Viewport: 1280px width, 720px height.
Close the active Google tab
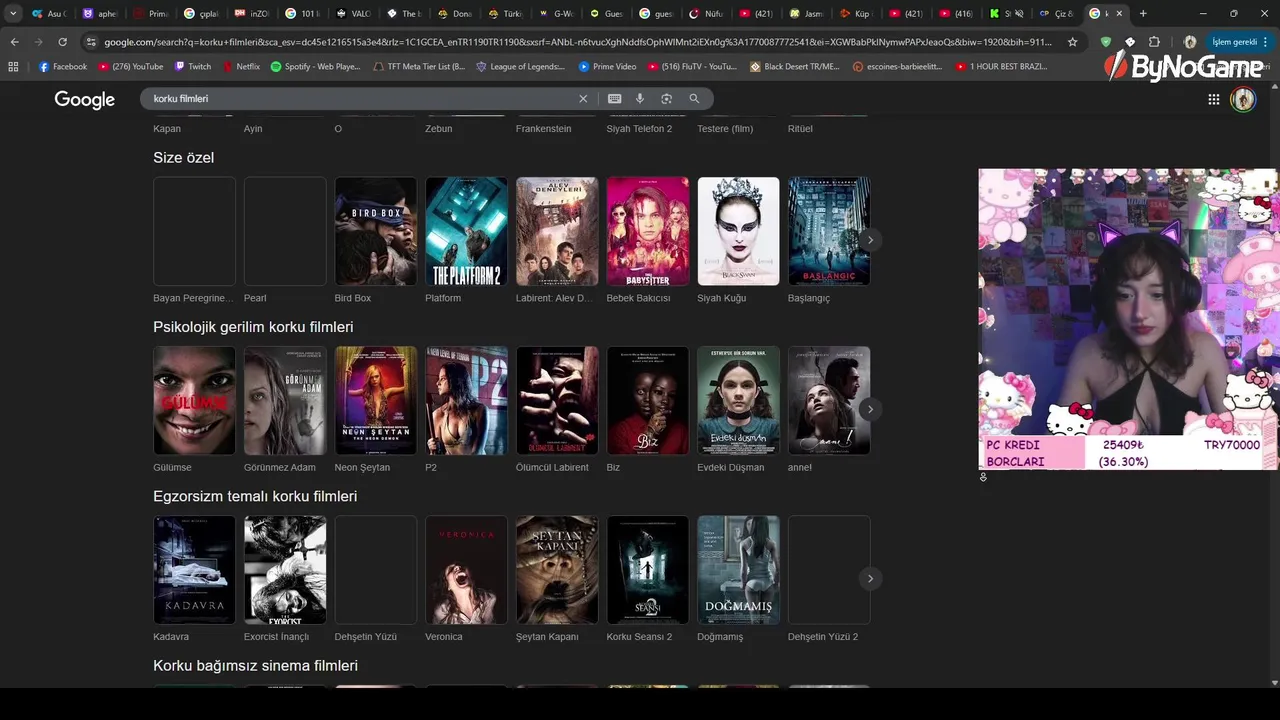click(1120, 14)
